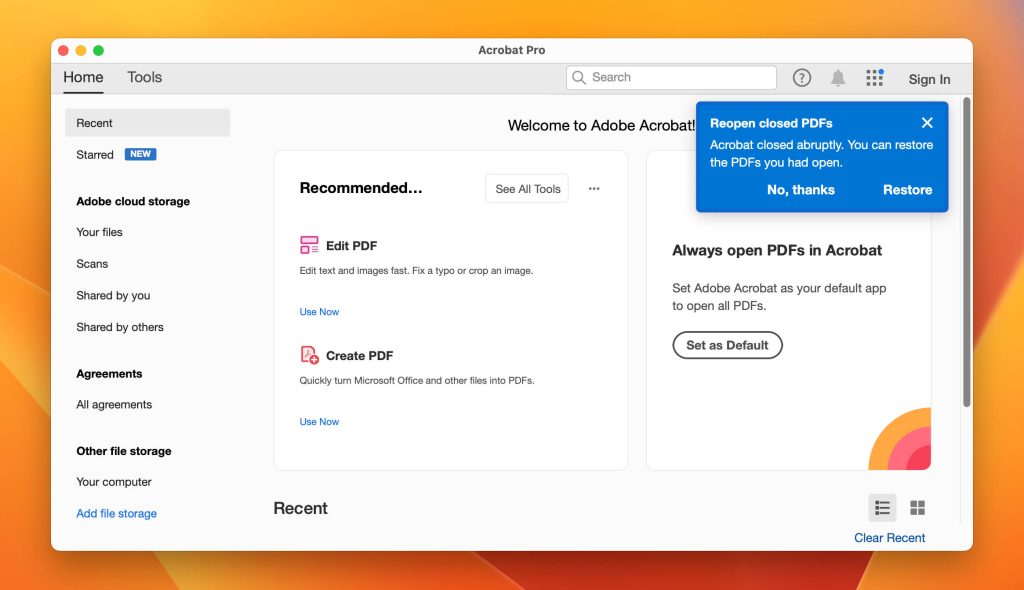Click Use Now under Edit PDF
The height and width of the screenshot is (590, 1024).
pos(319,312)
